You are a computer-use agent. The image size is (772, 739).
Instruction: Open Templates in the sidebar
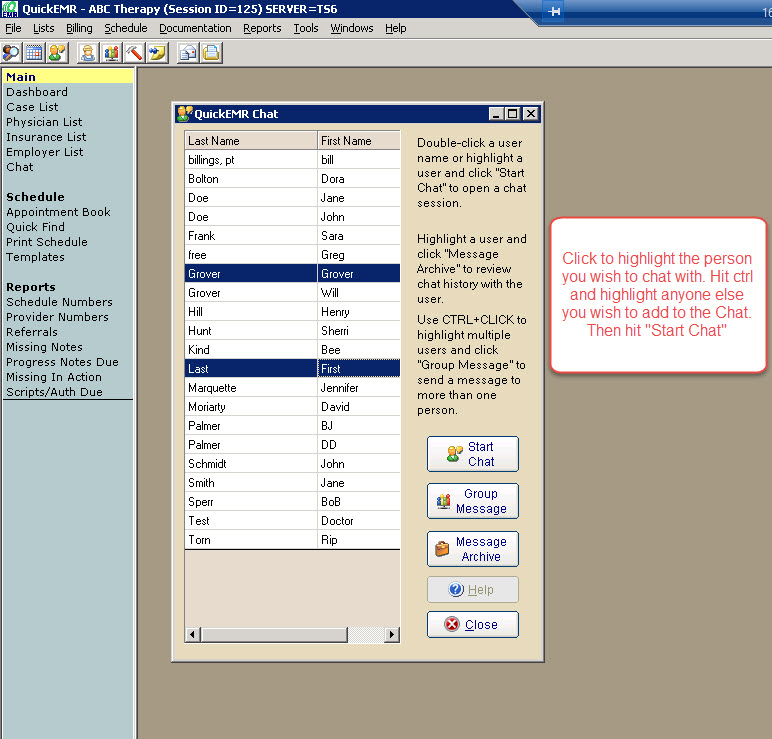(x=35, y=257)
